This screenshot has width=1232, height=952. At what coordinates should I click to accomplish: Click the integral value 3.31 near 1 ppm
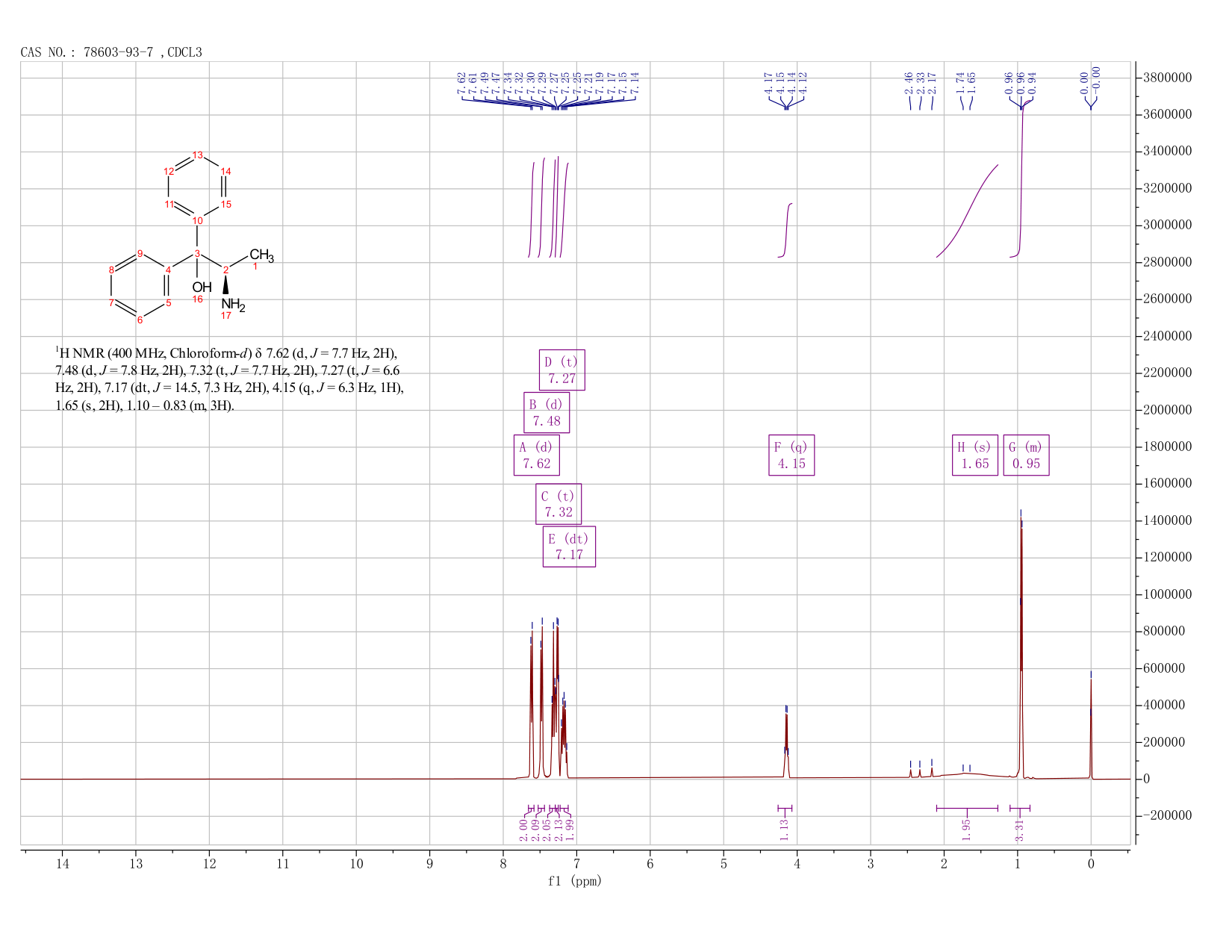point(1019,830)
